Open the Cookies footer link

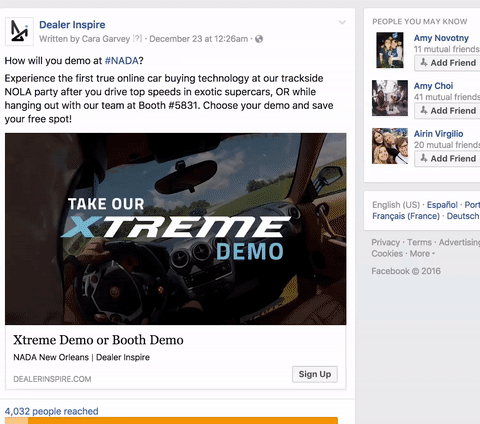click(387, 254)
